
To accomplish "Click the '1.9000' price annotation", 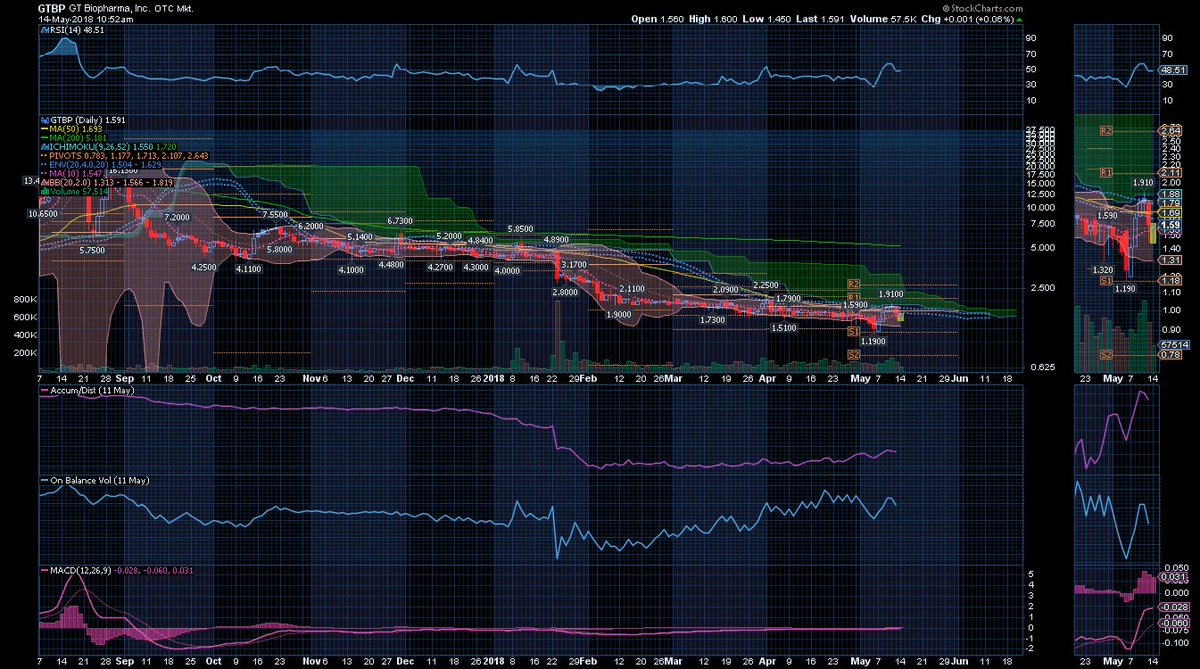I will [x=619, y=313].
